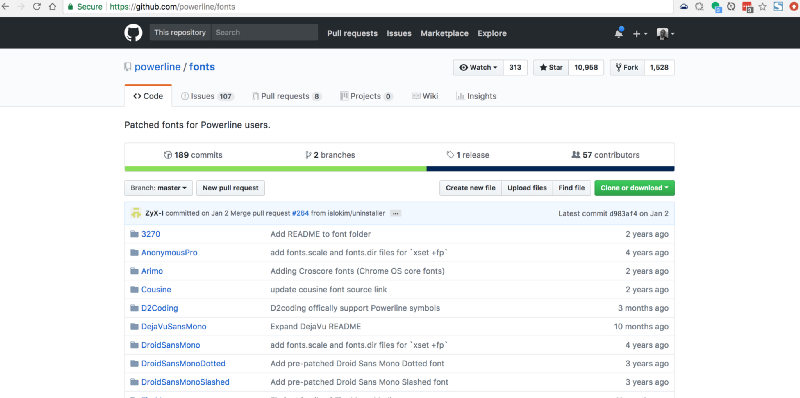This screenshot has width=800, height=398.
Task: Switch to the Pull requests 8 tab
Action: click(287, 96)
